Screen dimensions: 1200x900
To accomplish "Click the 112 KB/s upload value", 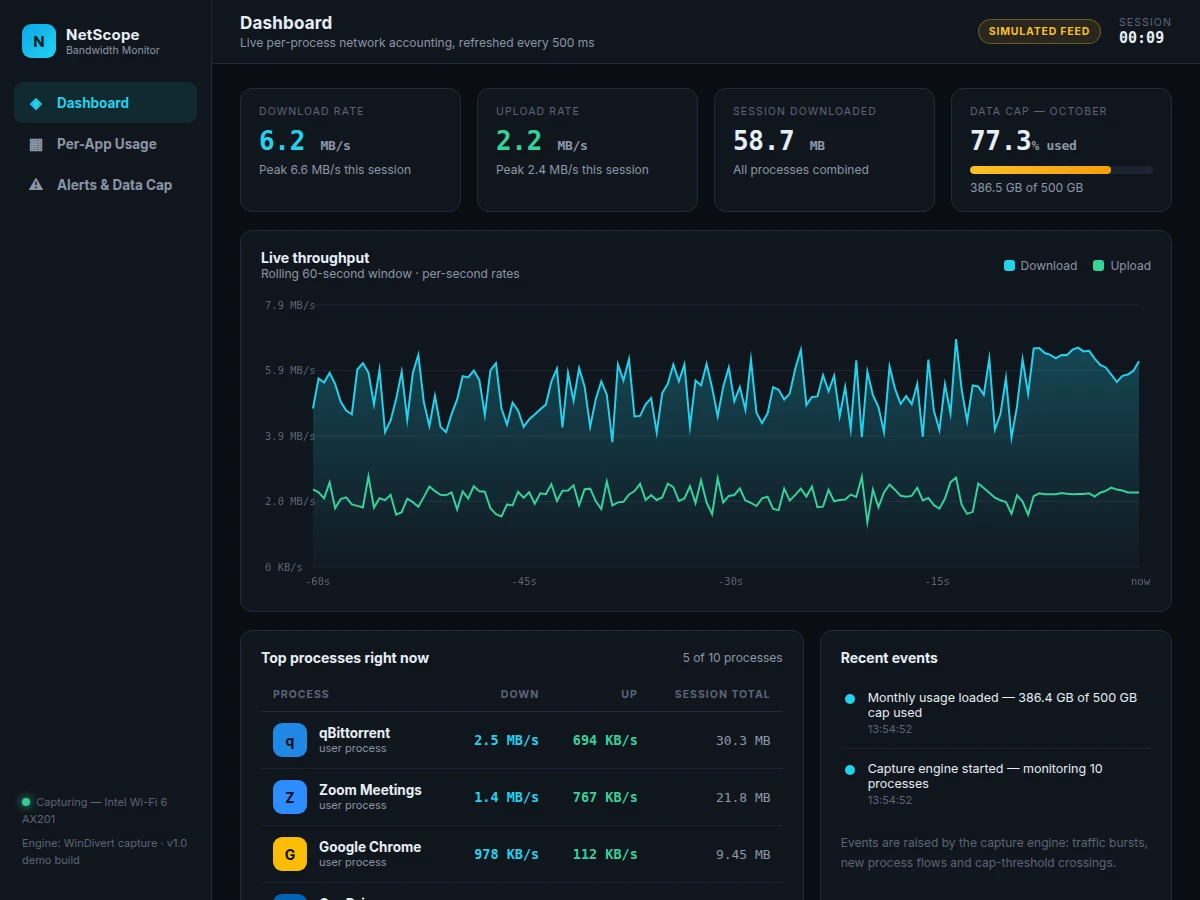I will pyautogui.click(x=605, y=855).
